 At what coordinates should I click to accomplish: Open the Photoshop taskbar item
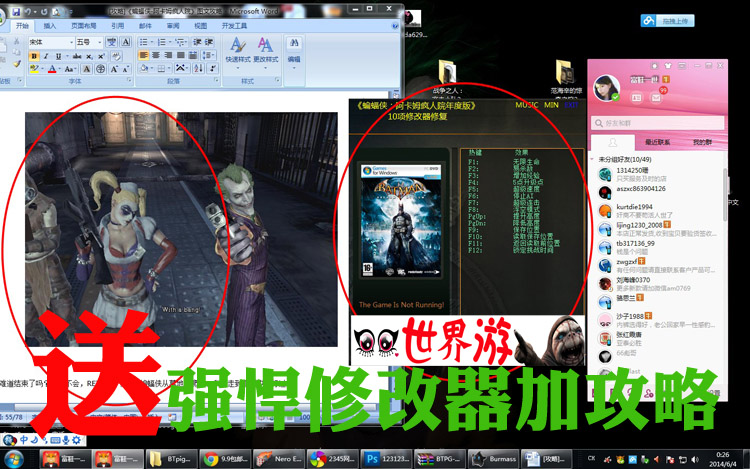[385, 459]
